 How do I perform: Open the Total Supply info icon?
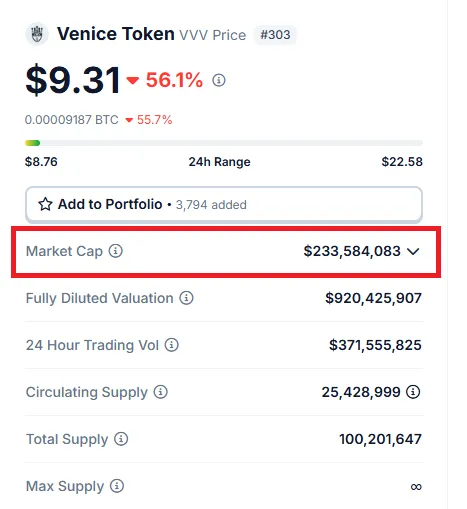121,439
